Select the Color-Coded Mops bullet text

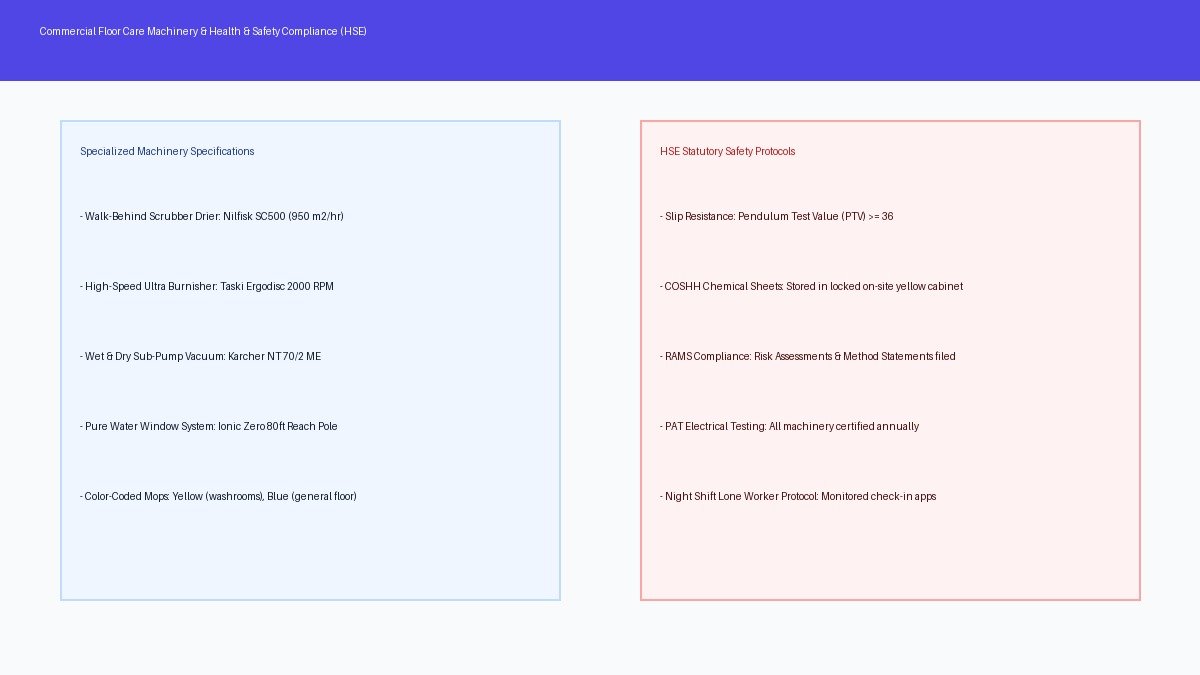coord(218,496)
